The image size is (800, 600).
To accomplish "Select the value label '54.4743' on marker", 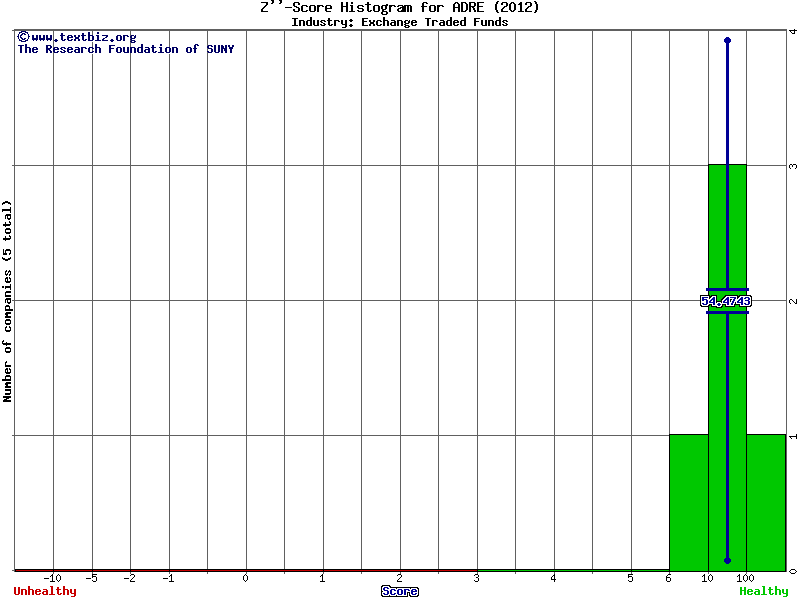I will (726, 301).
